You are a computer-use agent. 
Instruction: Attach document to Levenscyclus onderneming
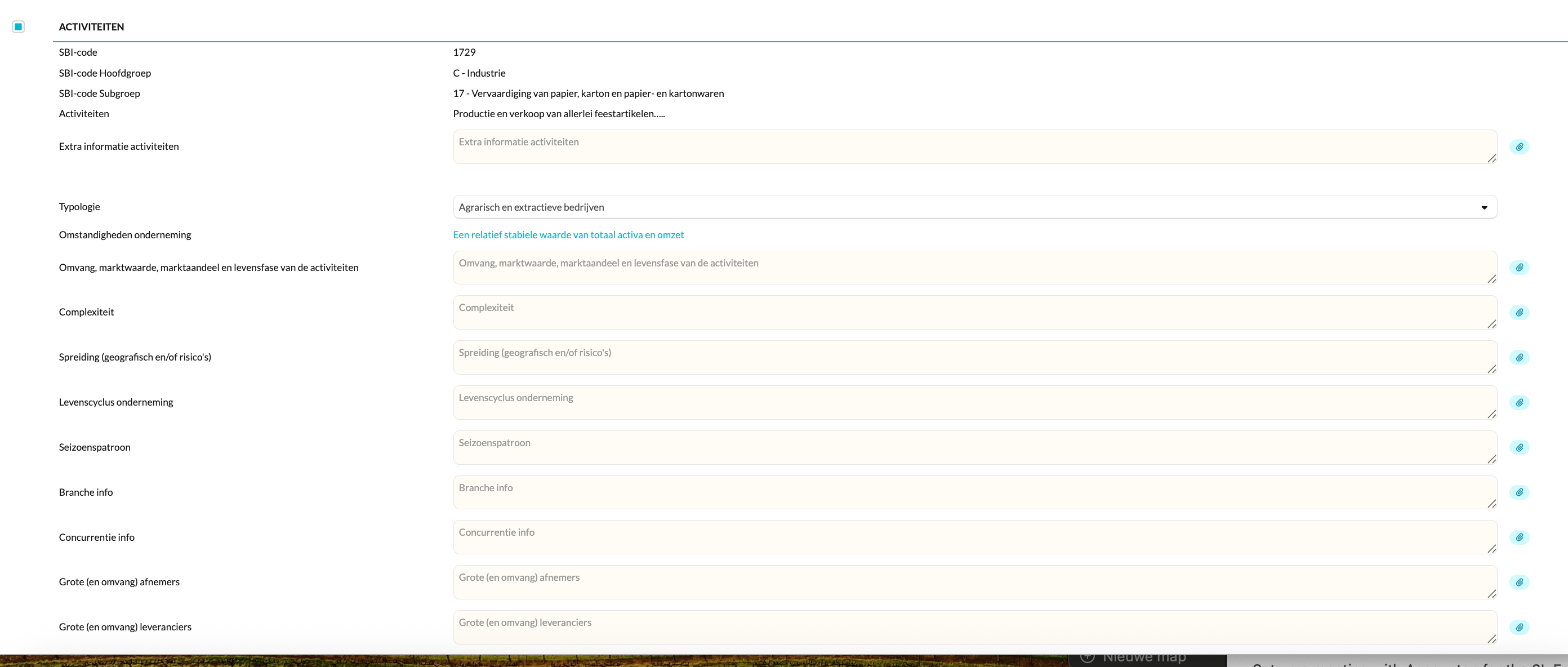(x=1520, y=402)
